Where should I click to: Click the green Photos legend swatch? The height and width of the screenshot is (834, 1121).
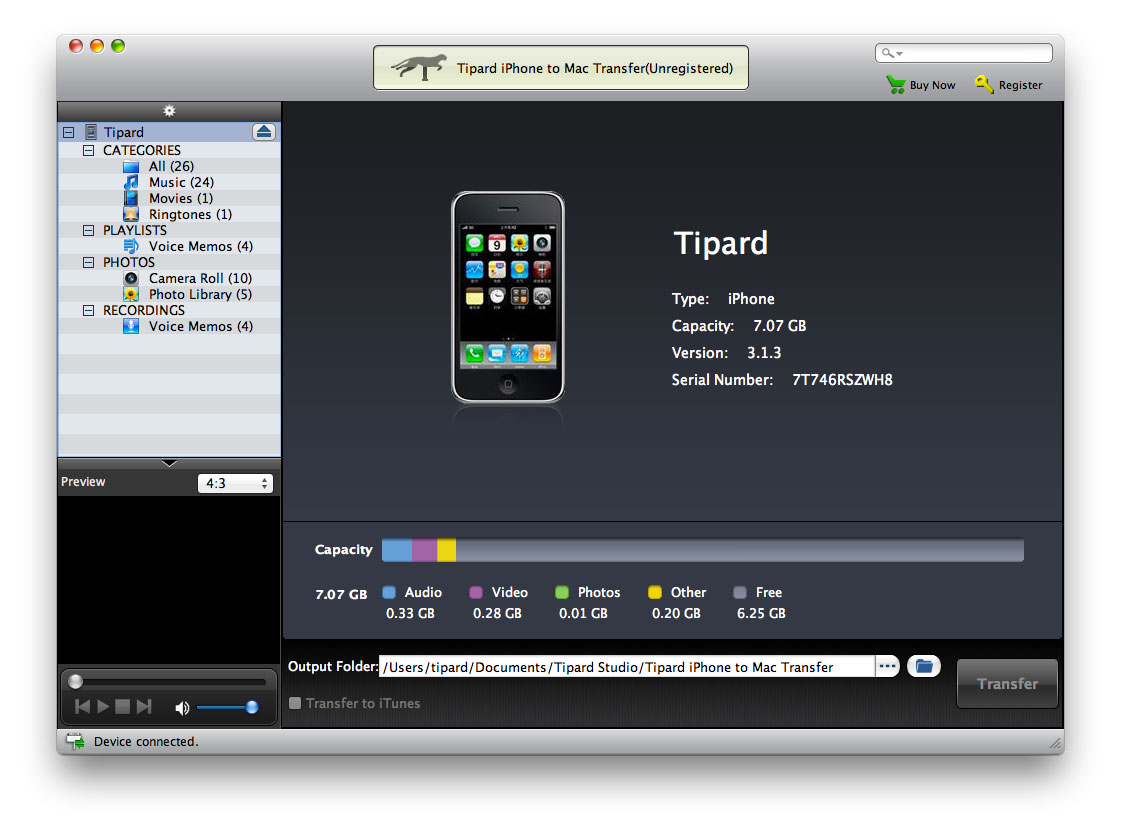(x=562, y=592)
